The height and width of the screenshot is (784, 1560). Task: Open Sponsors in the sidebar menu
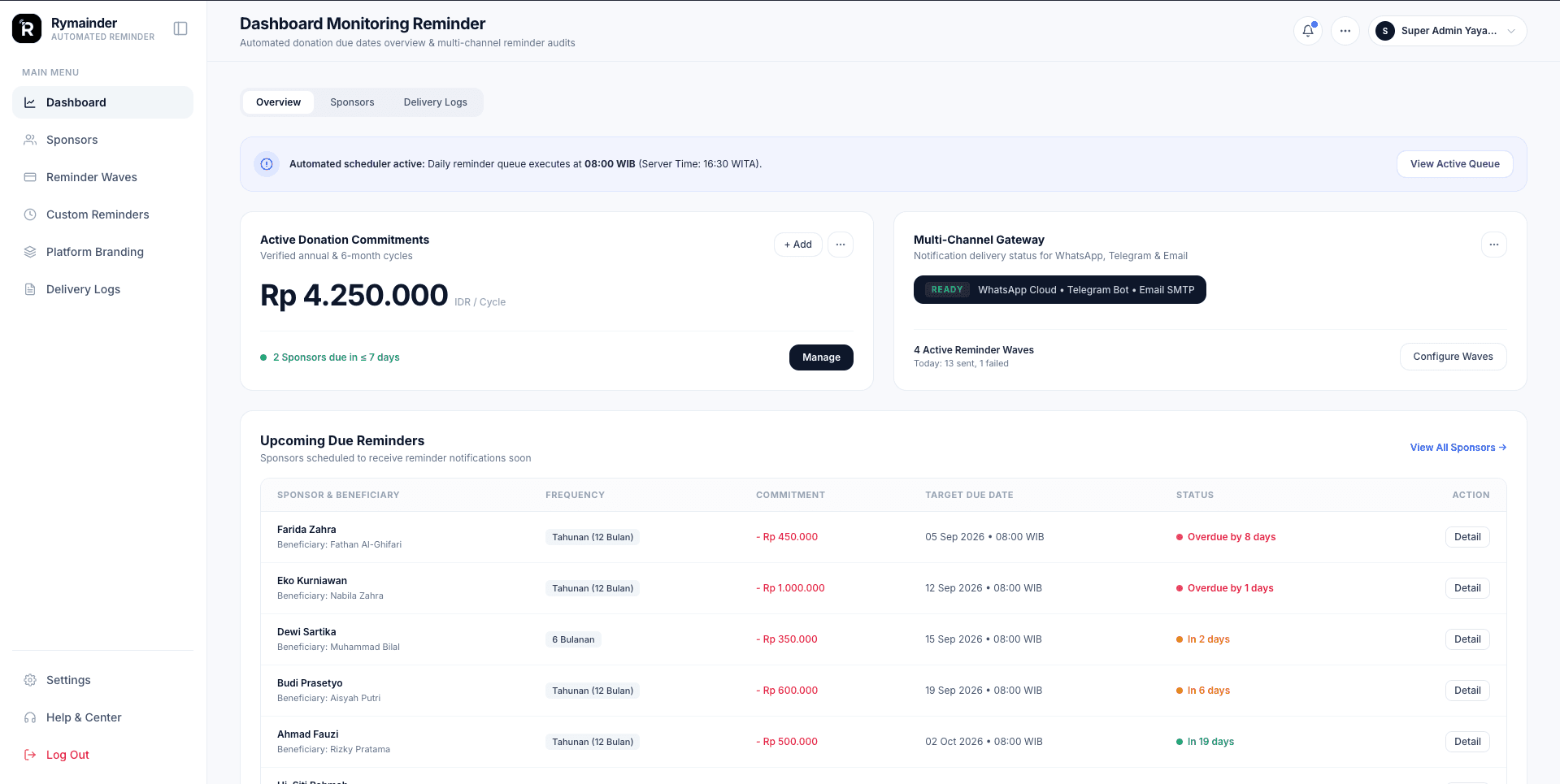[102, 140]
